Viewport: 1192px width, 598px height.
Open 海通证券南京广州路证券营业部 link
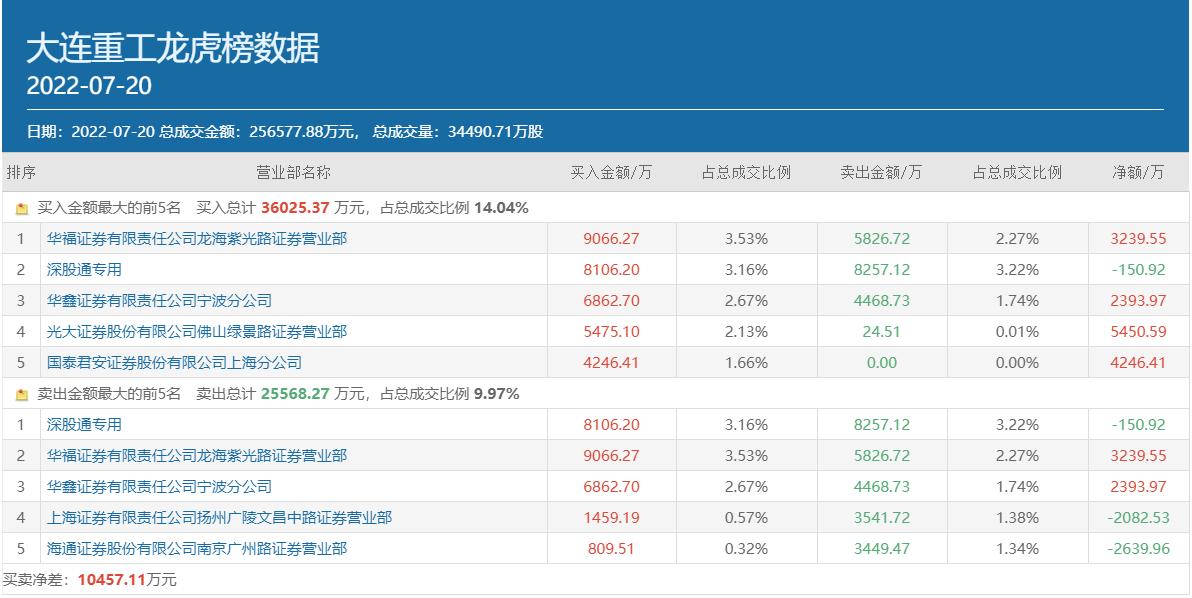[x=196, y=549]
